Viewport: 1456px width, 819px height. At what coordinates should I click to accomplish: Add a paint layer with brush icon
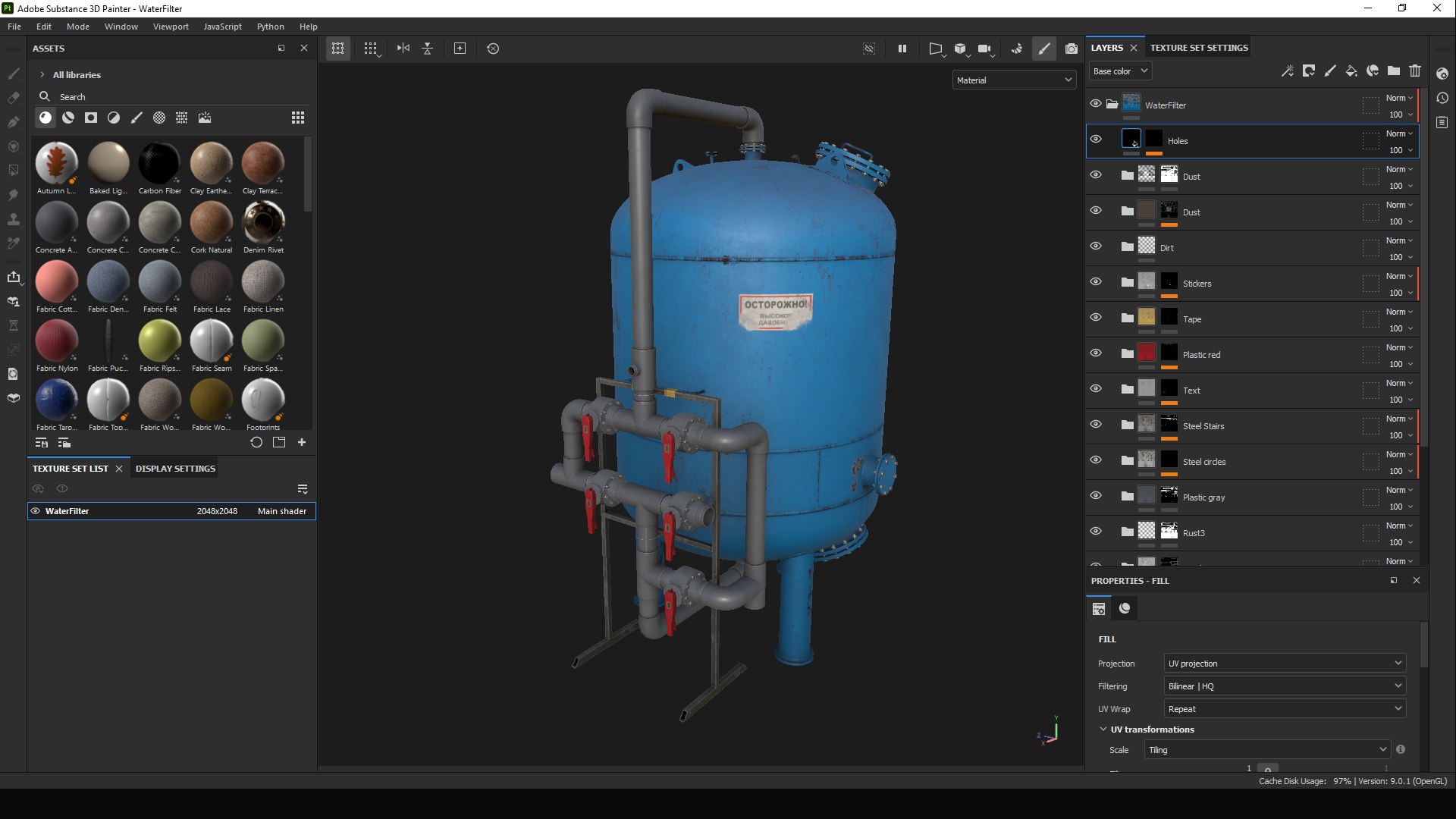click(x=1330, y=71)
